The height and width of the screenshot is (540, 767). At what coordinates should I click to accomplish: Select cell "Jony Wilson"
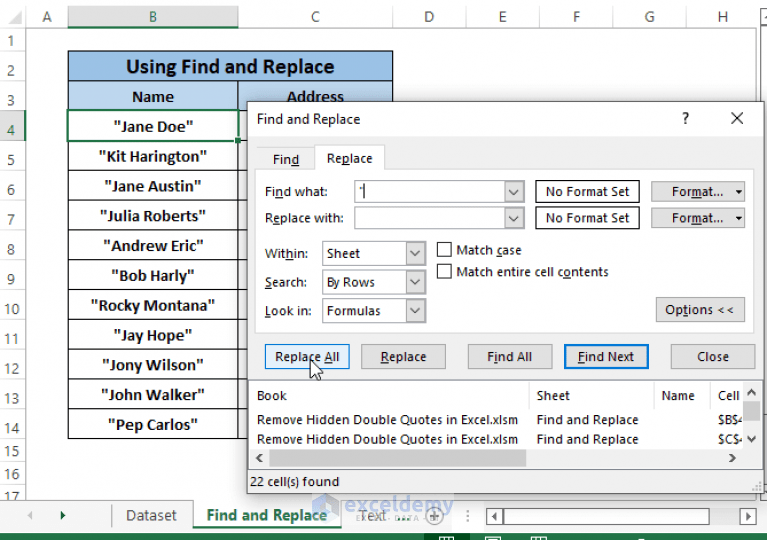point(153,365)
